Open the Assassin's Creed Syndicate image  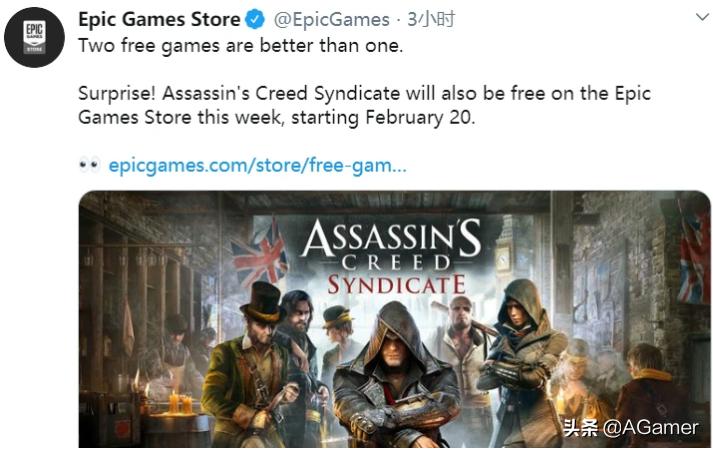tap(394, 320)
